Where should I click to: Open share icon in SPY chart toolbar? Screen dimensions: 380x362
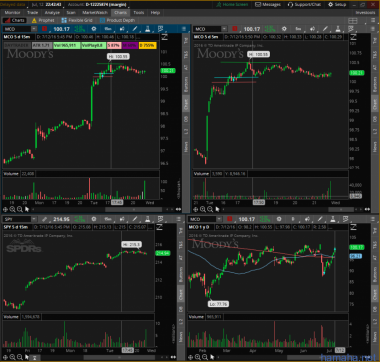[122, 219]
